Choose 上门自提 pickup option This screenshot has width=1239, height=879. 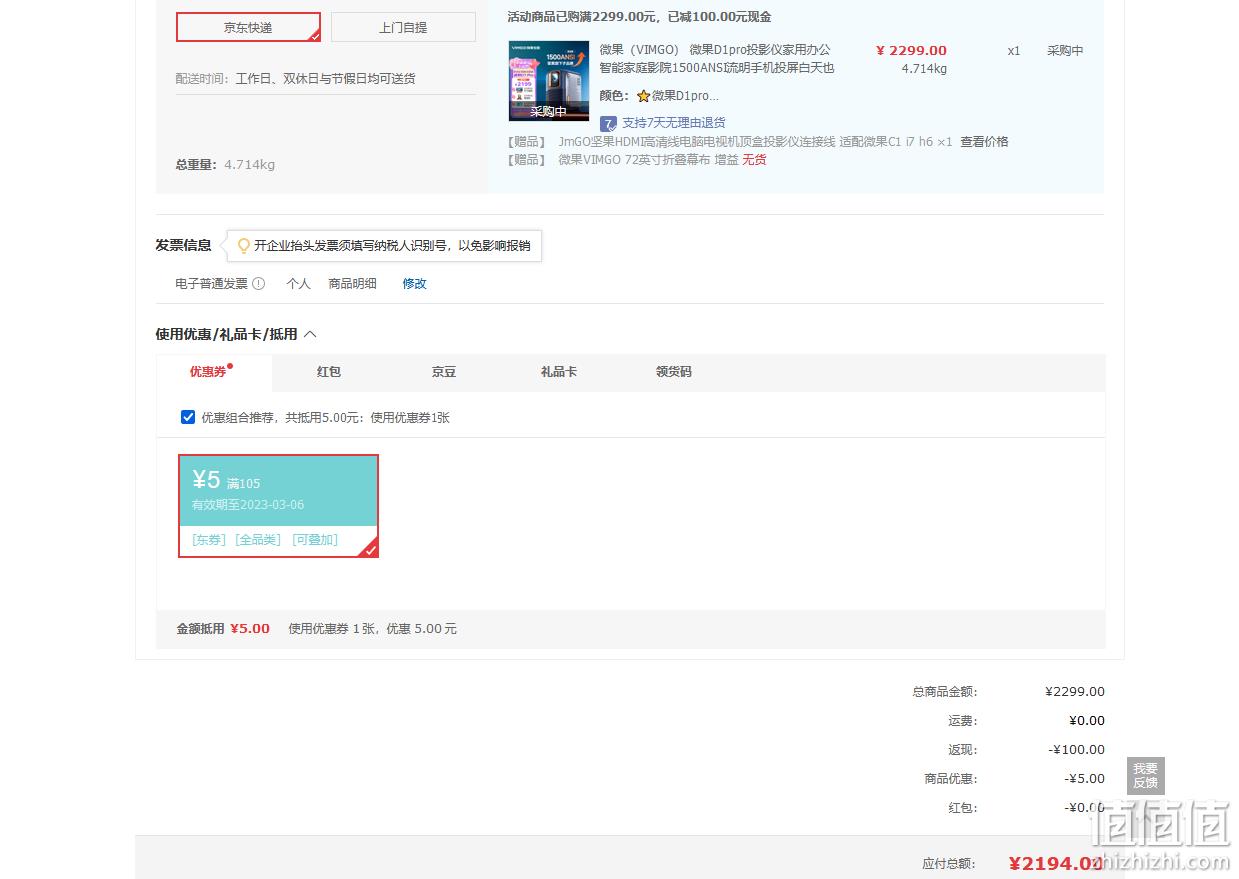tap(403, 27)
